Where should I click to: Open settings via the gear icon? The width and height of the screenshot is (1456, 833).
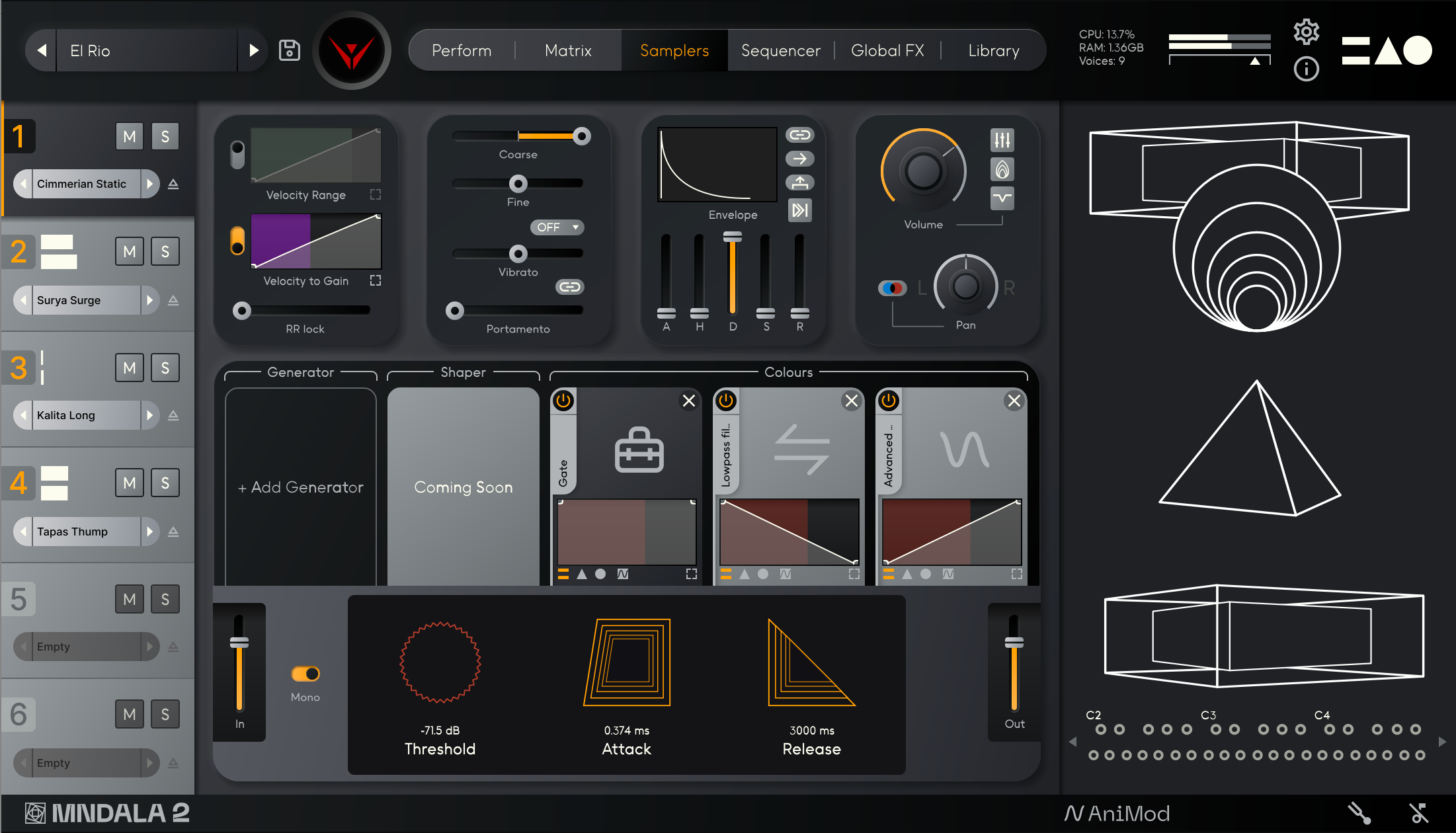[x=1306, y=32]
